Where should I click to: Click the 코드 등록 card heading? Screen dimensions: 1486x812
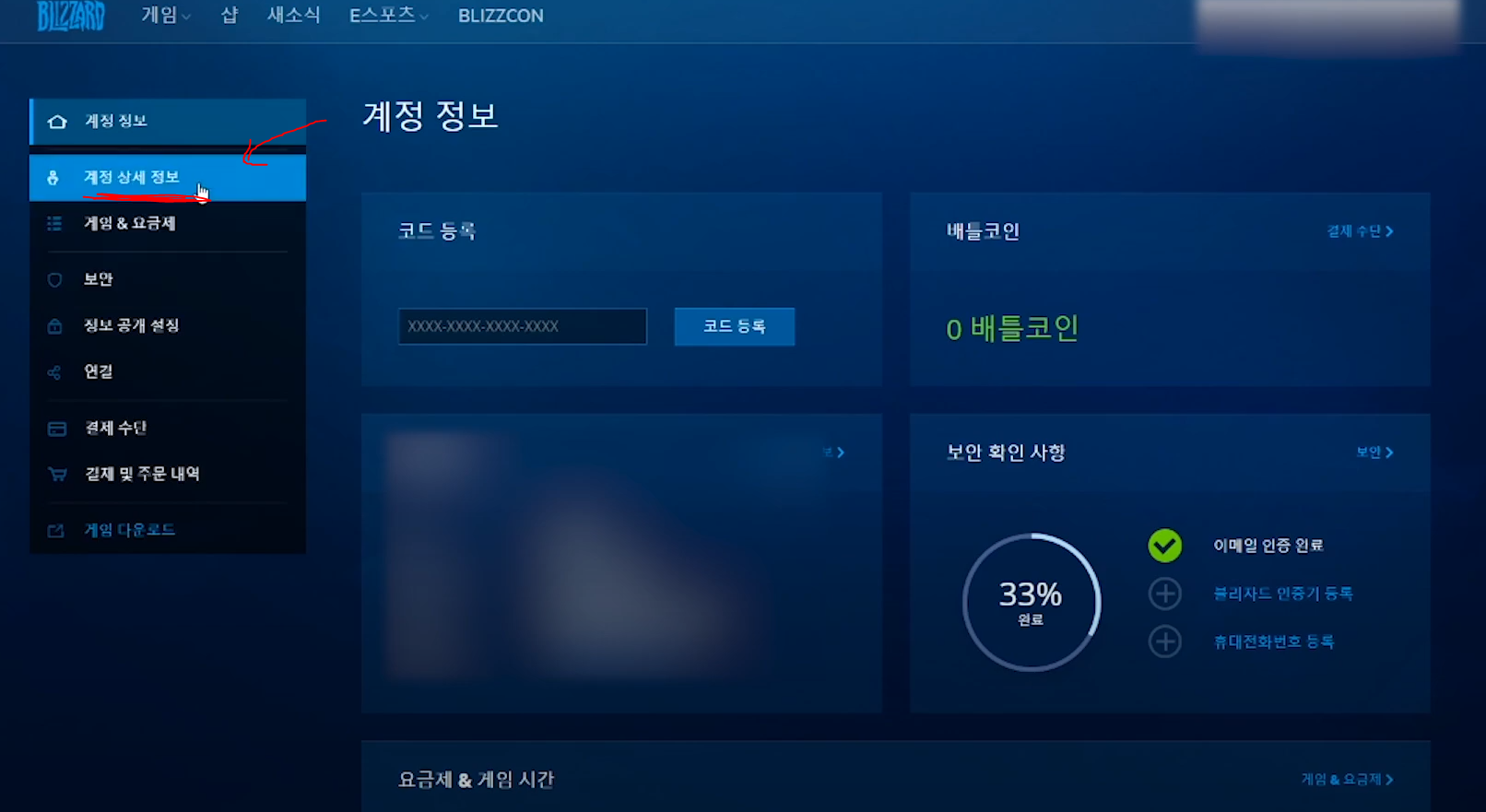(437, 231)
